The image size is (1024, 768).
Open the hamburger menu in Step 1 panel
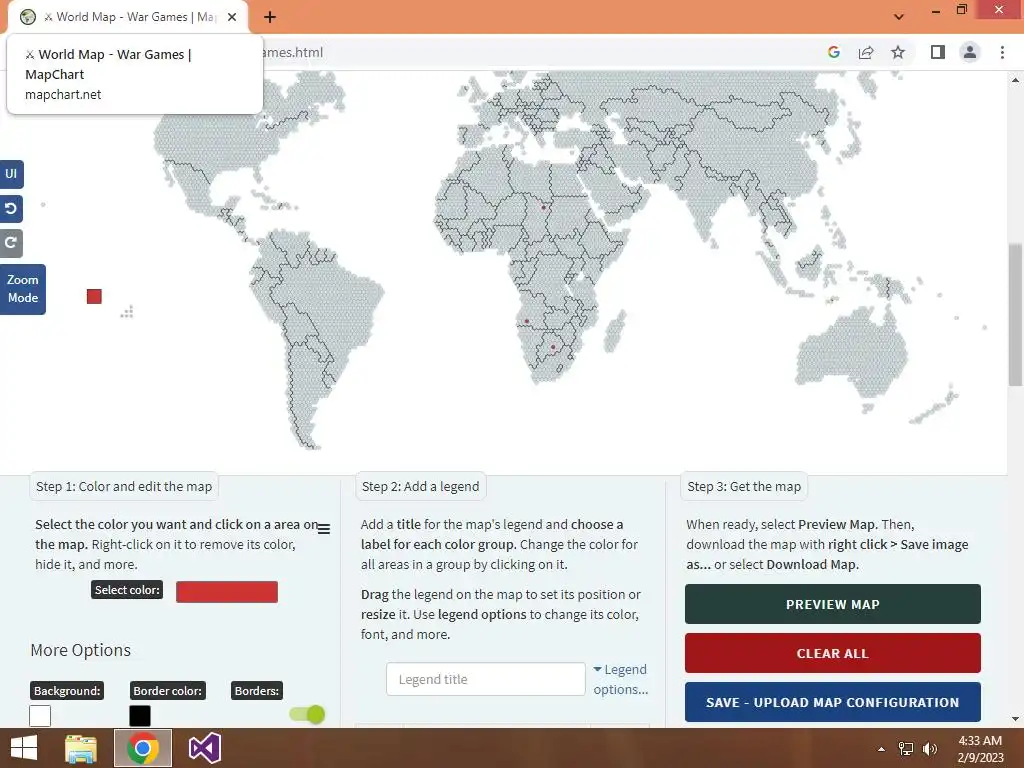pos(323,529)
